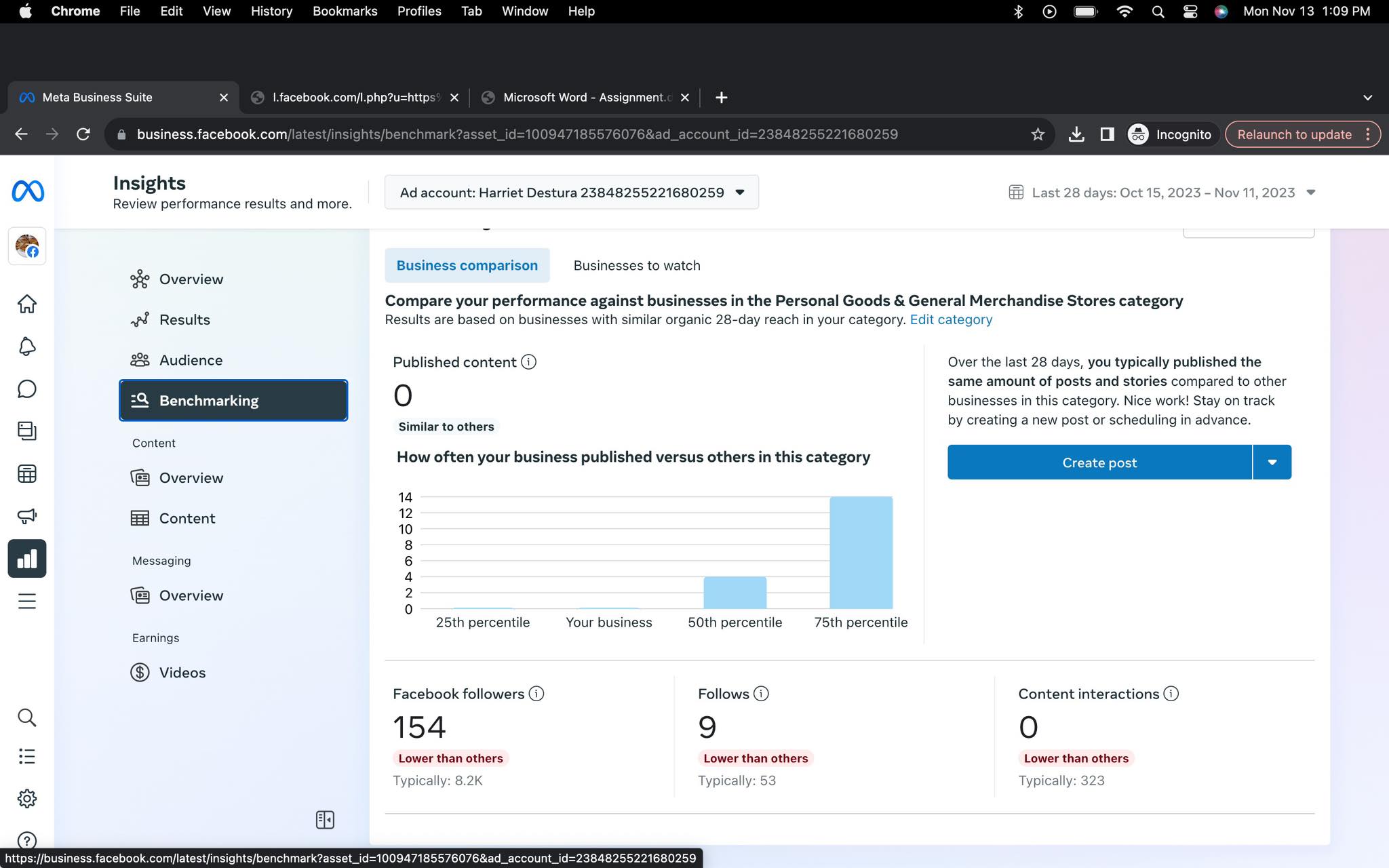Open Chrome downloads icon
This screenshot has height=868, width=1389.
click(1076, 134)
